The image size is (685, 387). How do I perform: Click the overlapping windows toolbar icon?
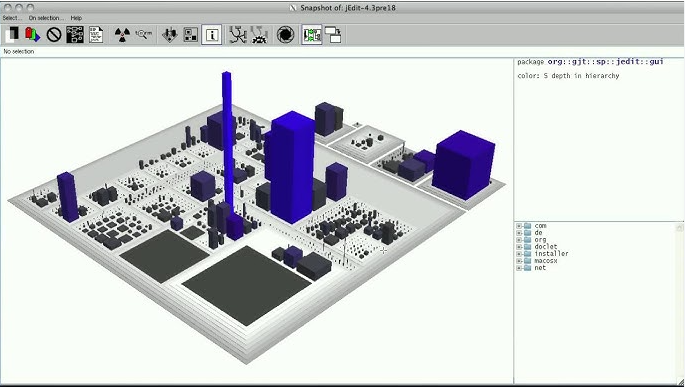point(333,35)
